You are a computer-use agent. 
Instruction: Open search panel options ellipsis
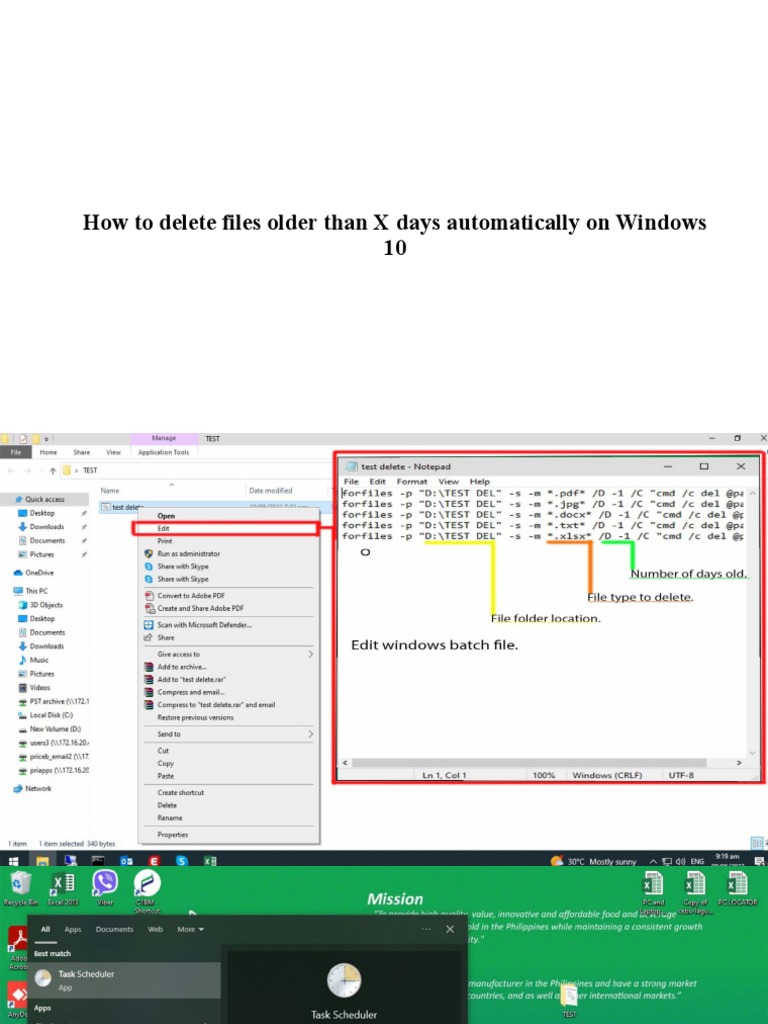(x=426, y=929)
